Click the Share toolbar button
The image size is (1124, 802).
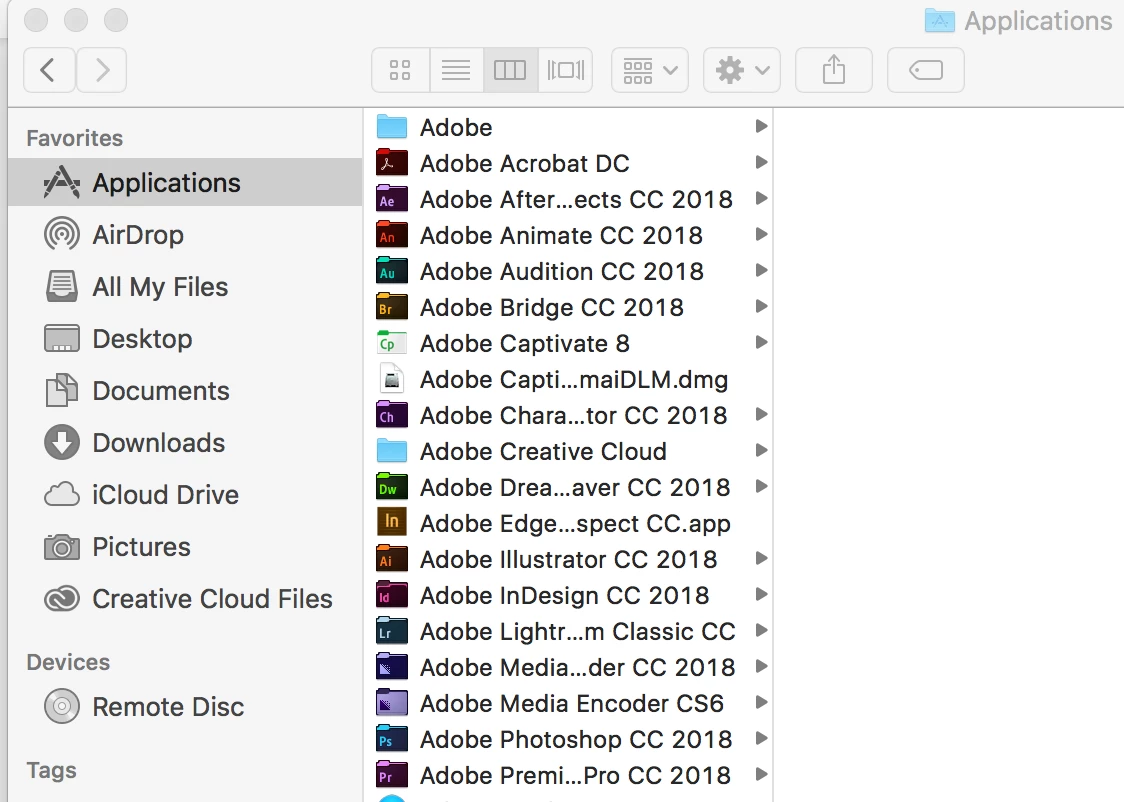(x=834, y=70)
